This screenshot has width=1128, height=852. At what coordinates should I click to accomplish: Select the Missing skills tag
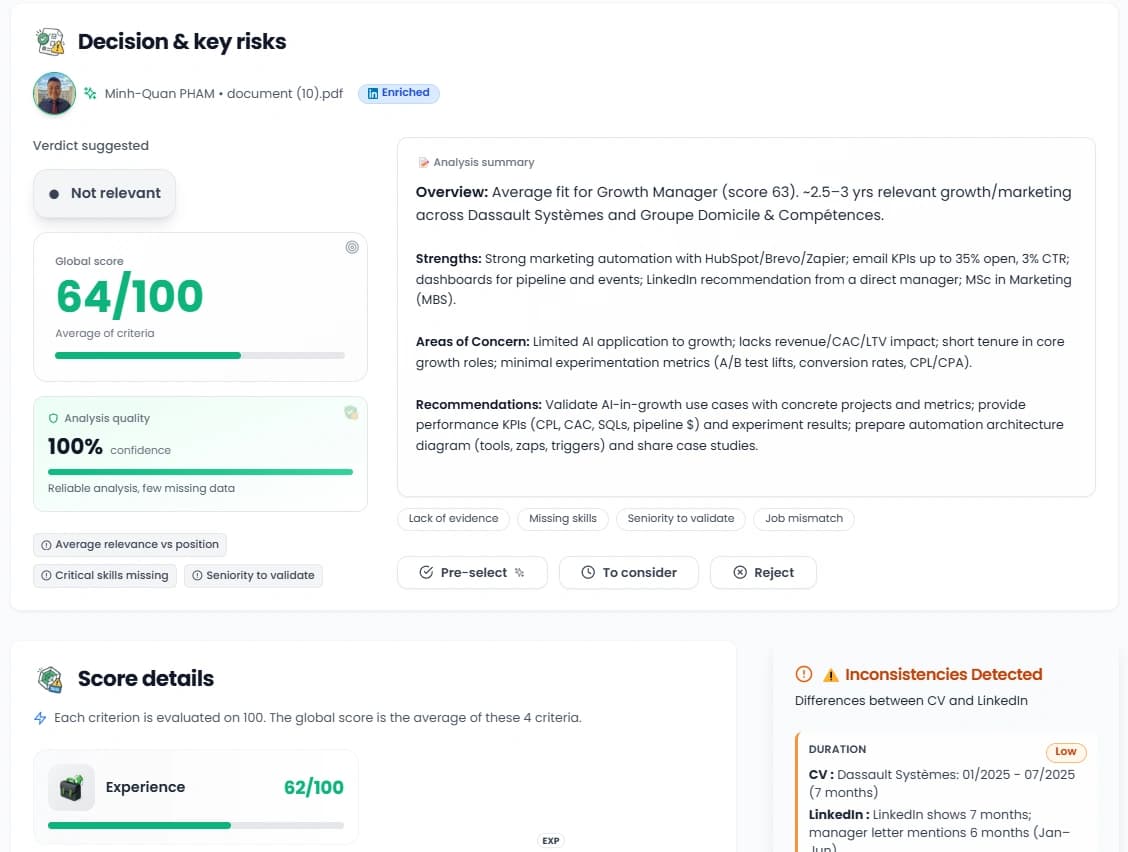tap(565, 518)
